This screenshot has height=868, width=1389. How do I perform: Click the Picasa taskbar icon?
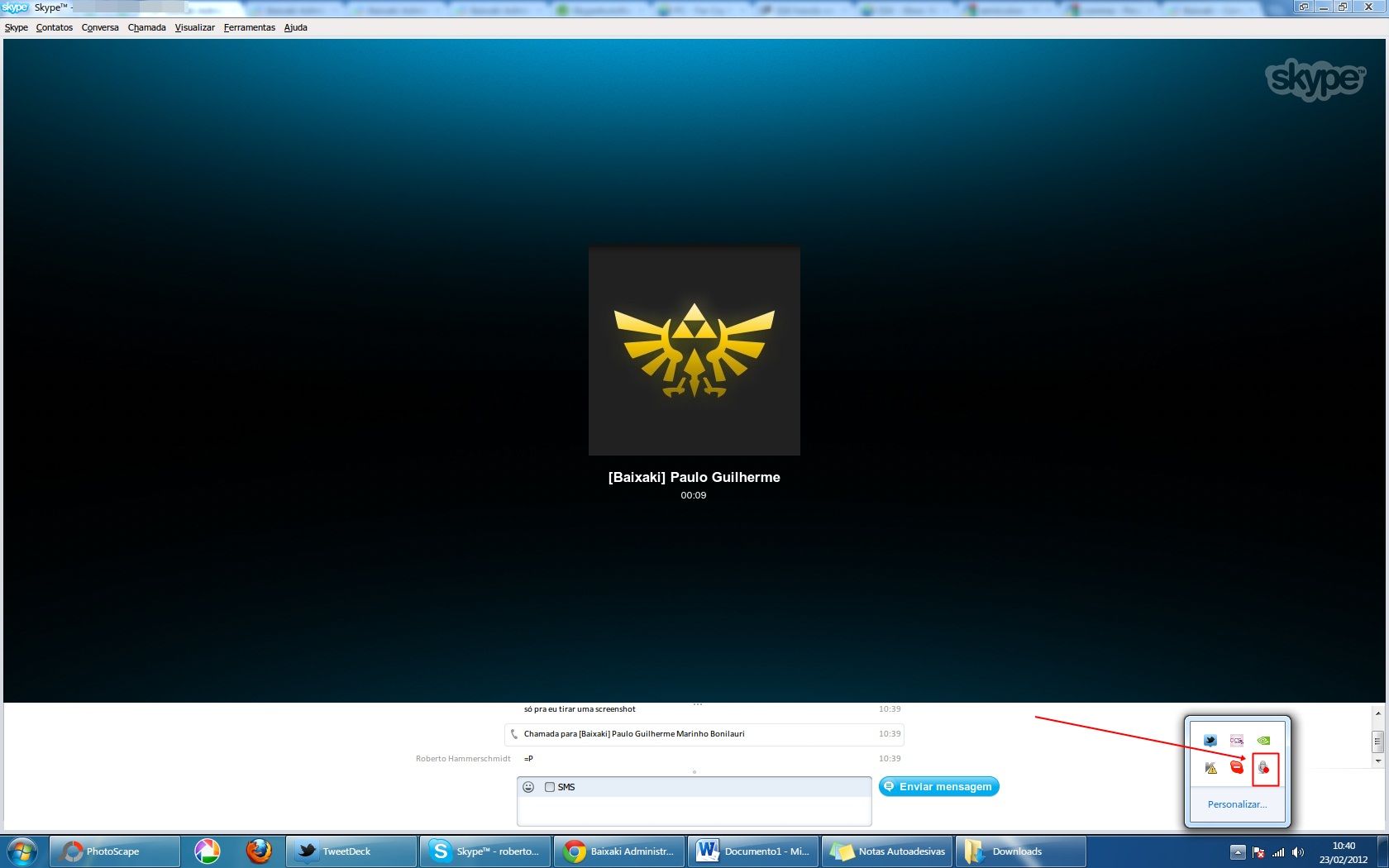click(x=207, y=851)
